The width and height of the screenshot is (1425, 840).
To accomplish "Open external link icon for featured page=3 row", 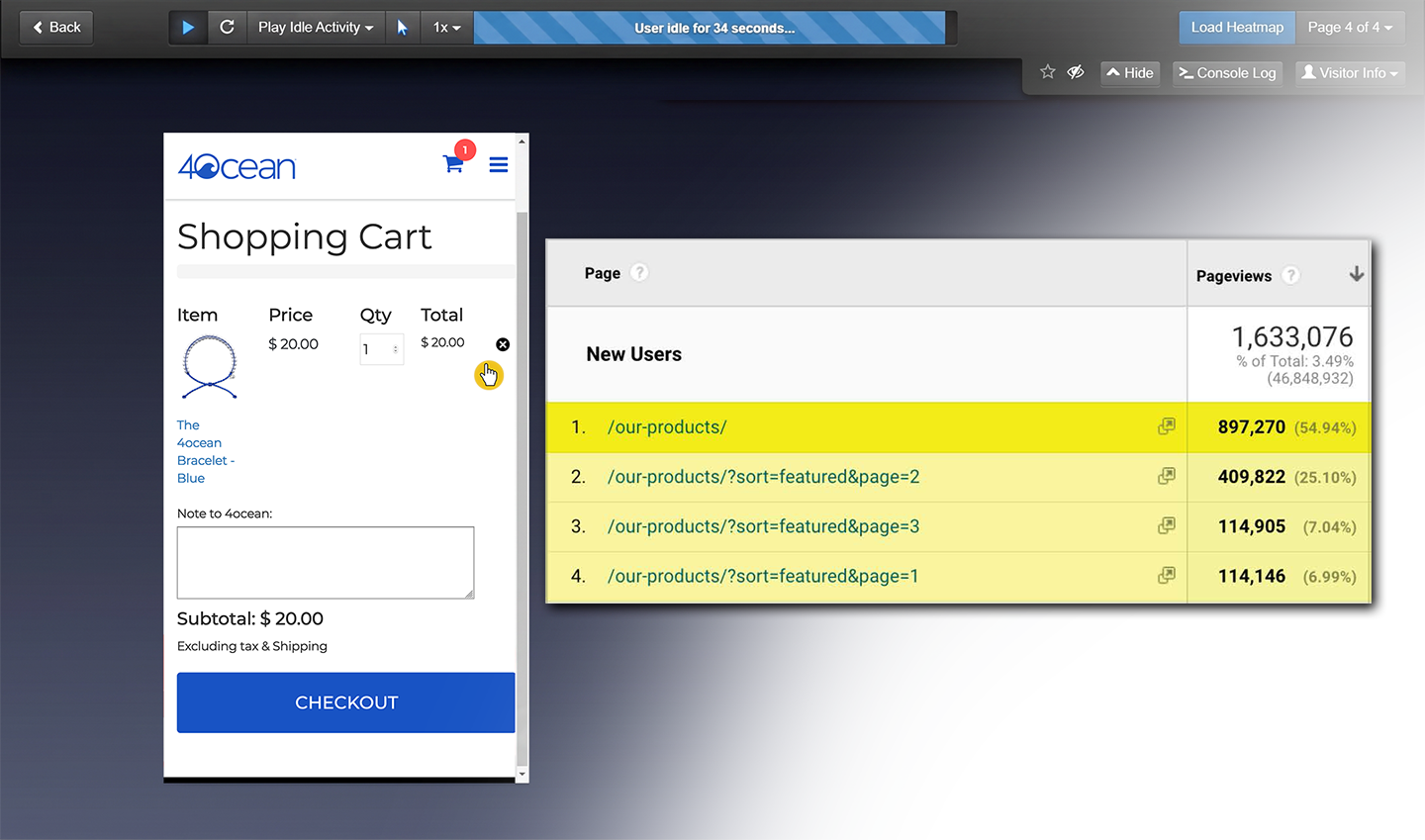I will click(x=1167, y=525).
